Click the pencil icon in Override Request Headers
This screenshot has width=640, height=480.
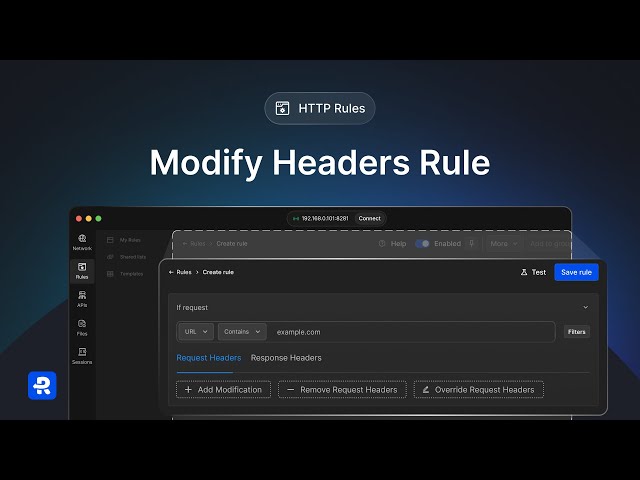click(x=426, y=390)
